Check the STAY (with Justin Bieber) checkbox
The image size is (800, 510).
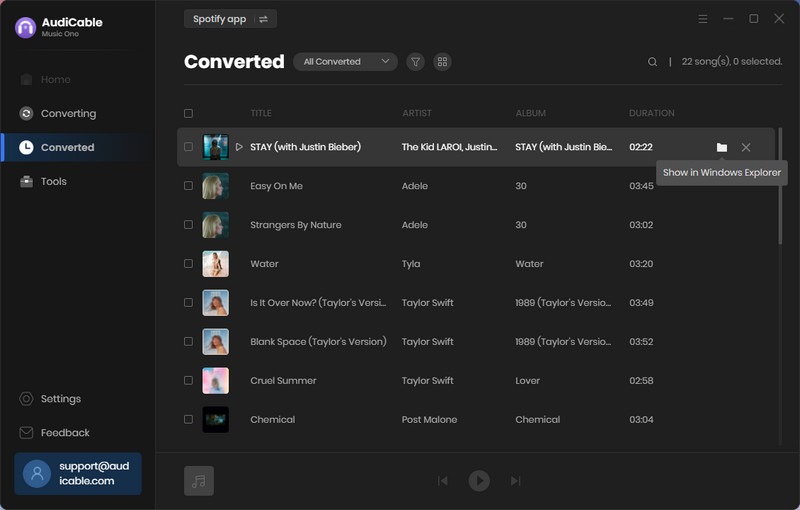click(188, 147)
